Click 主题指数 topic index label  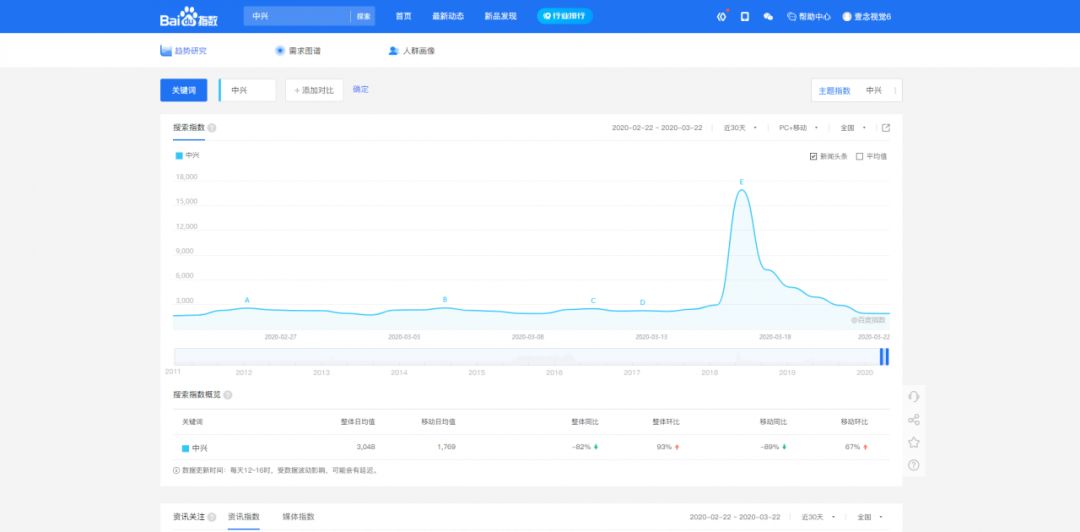tap(834, 90)
